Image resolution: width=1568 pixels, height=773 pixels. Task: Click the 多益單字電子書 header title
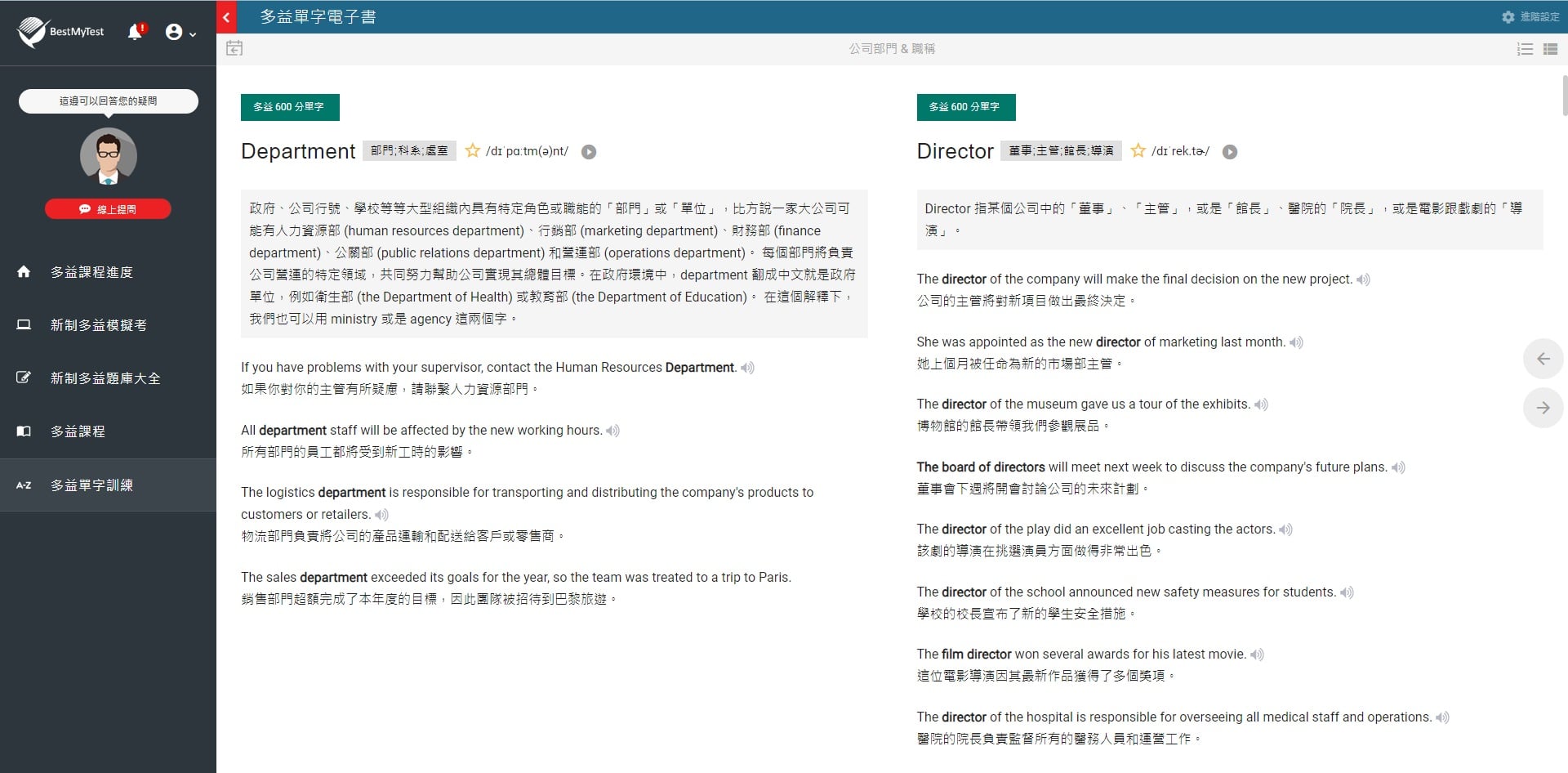point(318,16)
